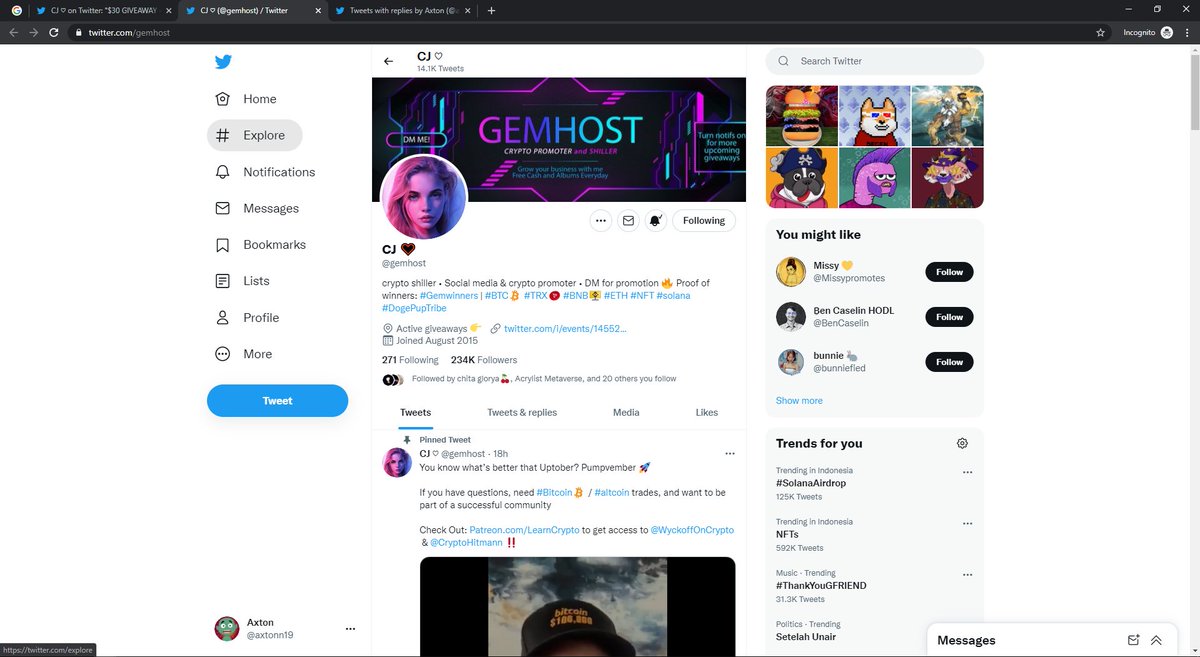Expand the More menu in sidebar
This screenshot has width=1200, height=657.
(244, 354)
